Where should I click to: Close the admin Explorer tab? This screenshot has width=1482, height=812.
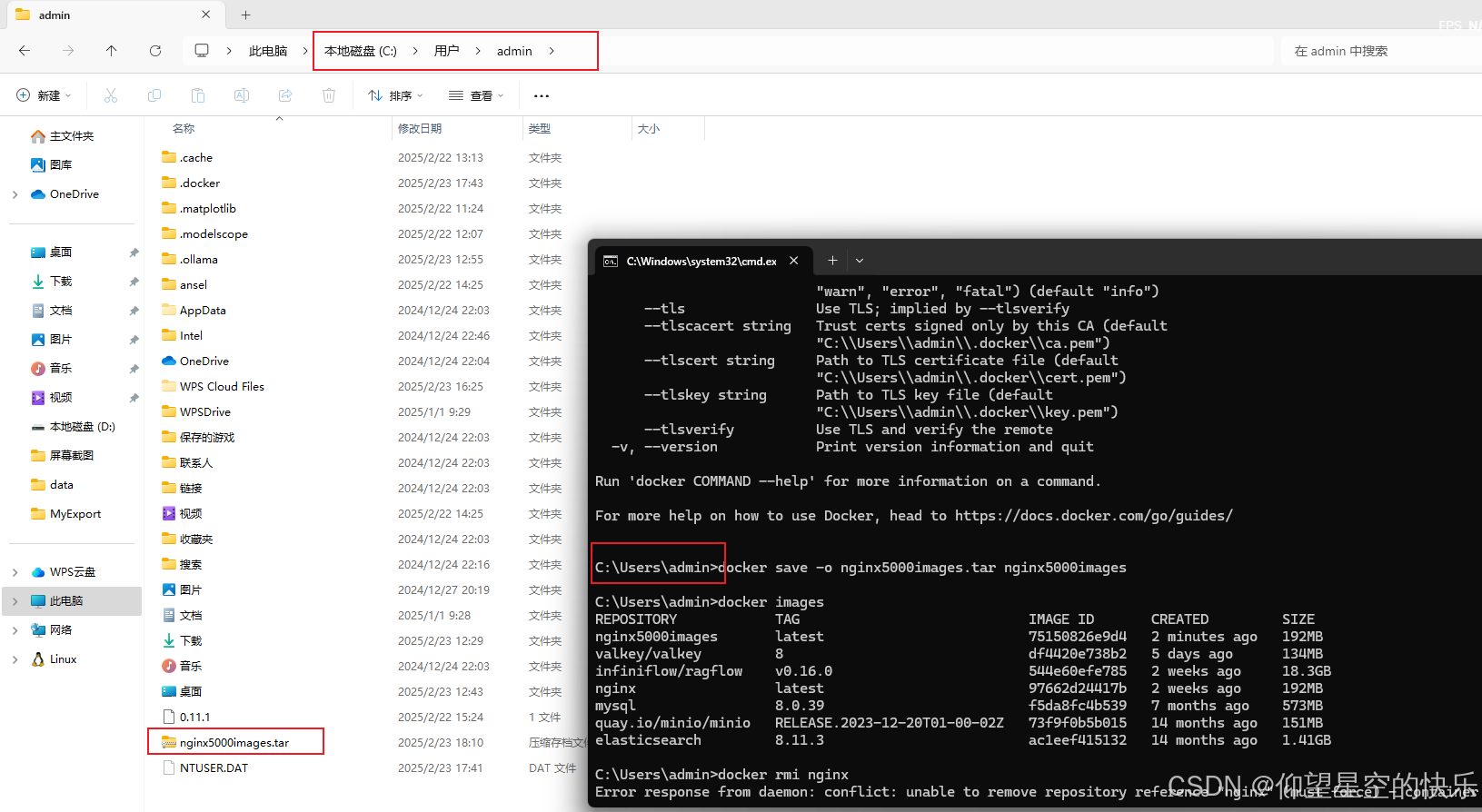click(206, 15)
